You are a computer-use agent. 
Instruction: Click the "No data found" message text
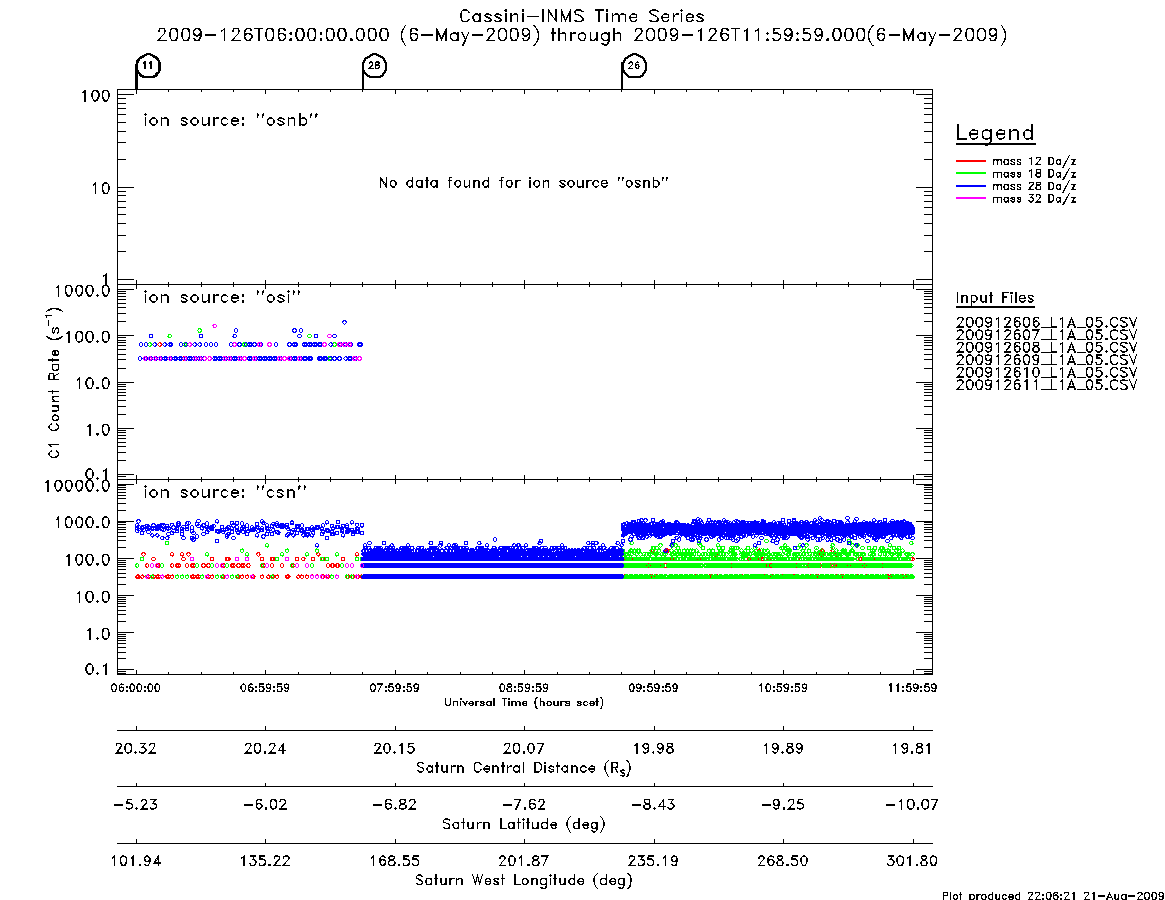(x=524, y=183)
